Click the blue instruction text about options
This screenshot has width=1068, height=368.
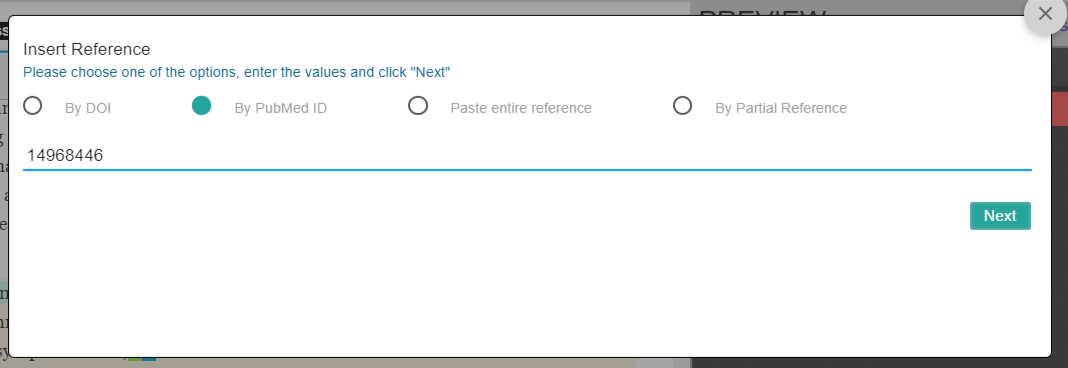tap(237, 72)
